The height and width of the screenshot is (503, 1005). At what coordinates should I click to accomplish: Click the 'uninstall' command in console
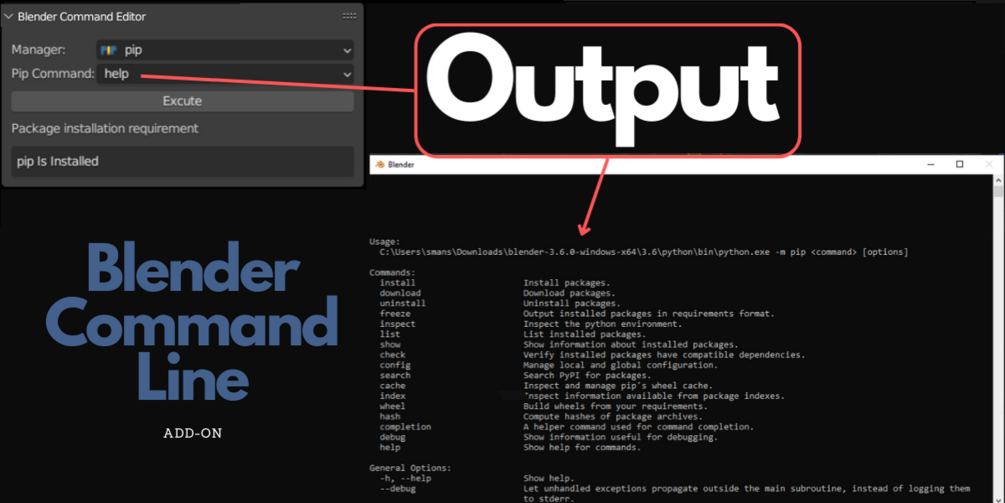403,303
